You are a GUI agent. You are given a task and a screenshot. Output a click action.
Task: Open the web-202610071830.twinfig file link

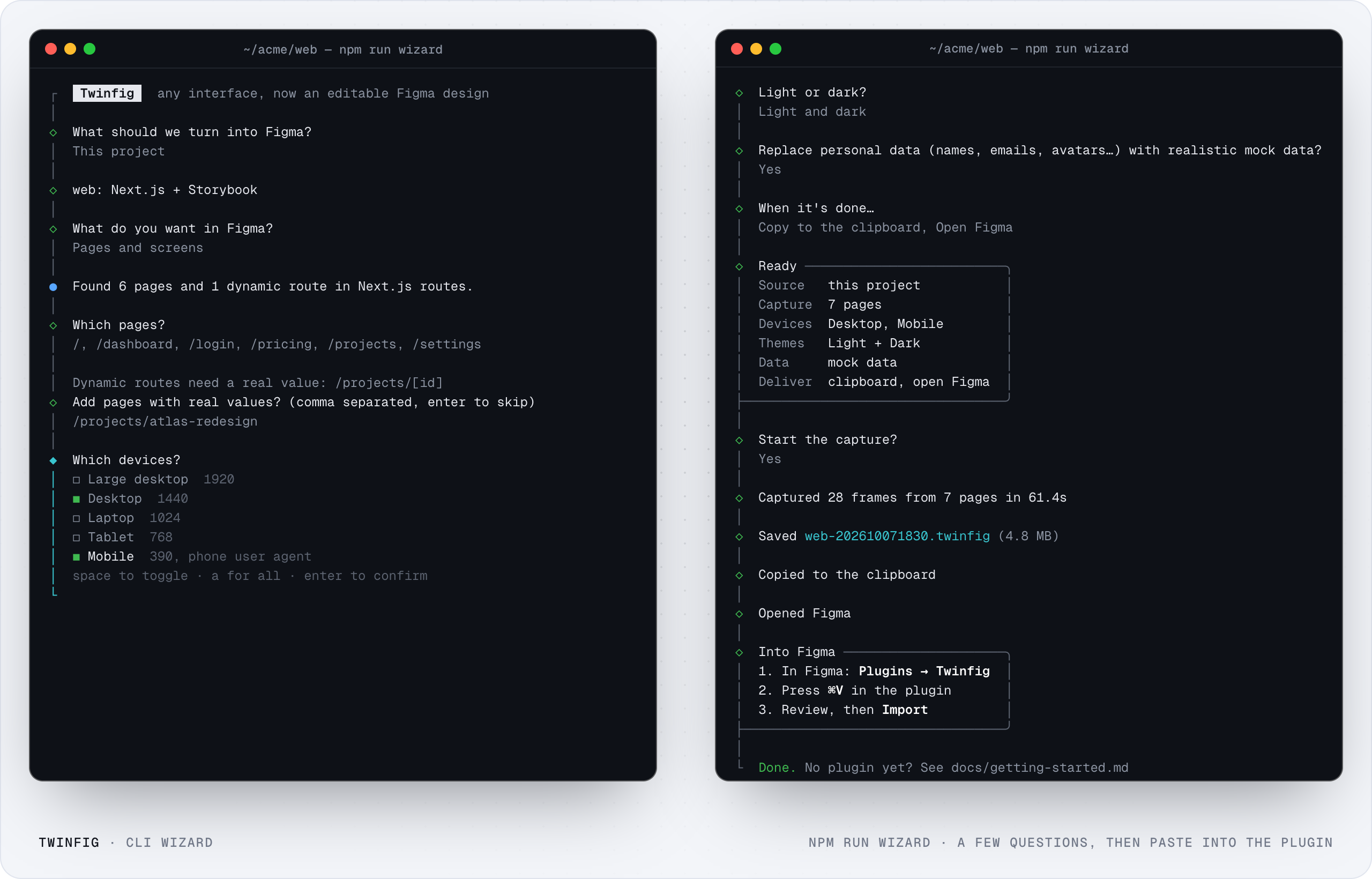pyautogui.click(x=897, y=536)
